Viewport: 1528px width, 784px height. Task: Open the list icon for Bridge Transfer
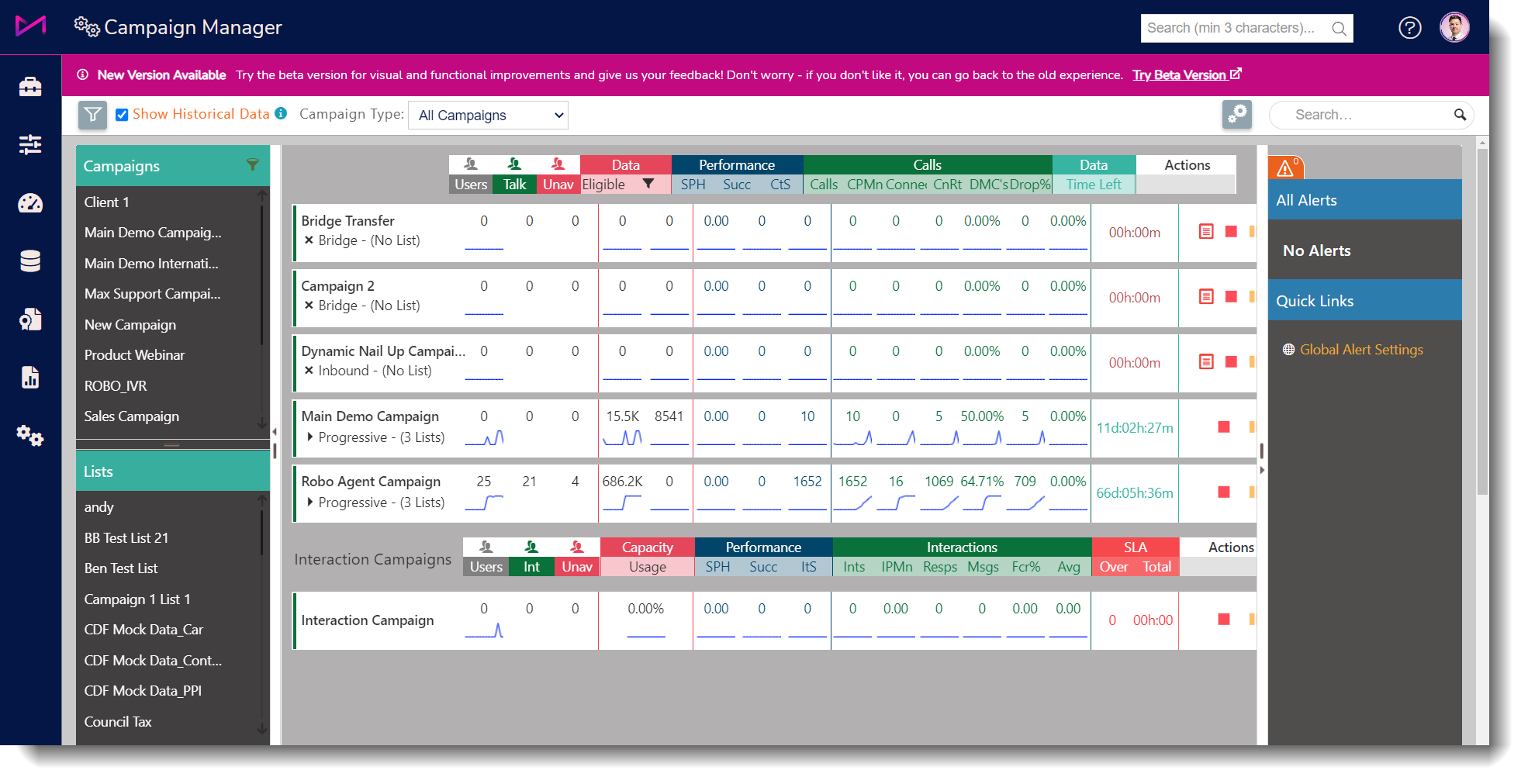coord(1206,231)
